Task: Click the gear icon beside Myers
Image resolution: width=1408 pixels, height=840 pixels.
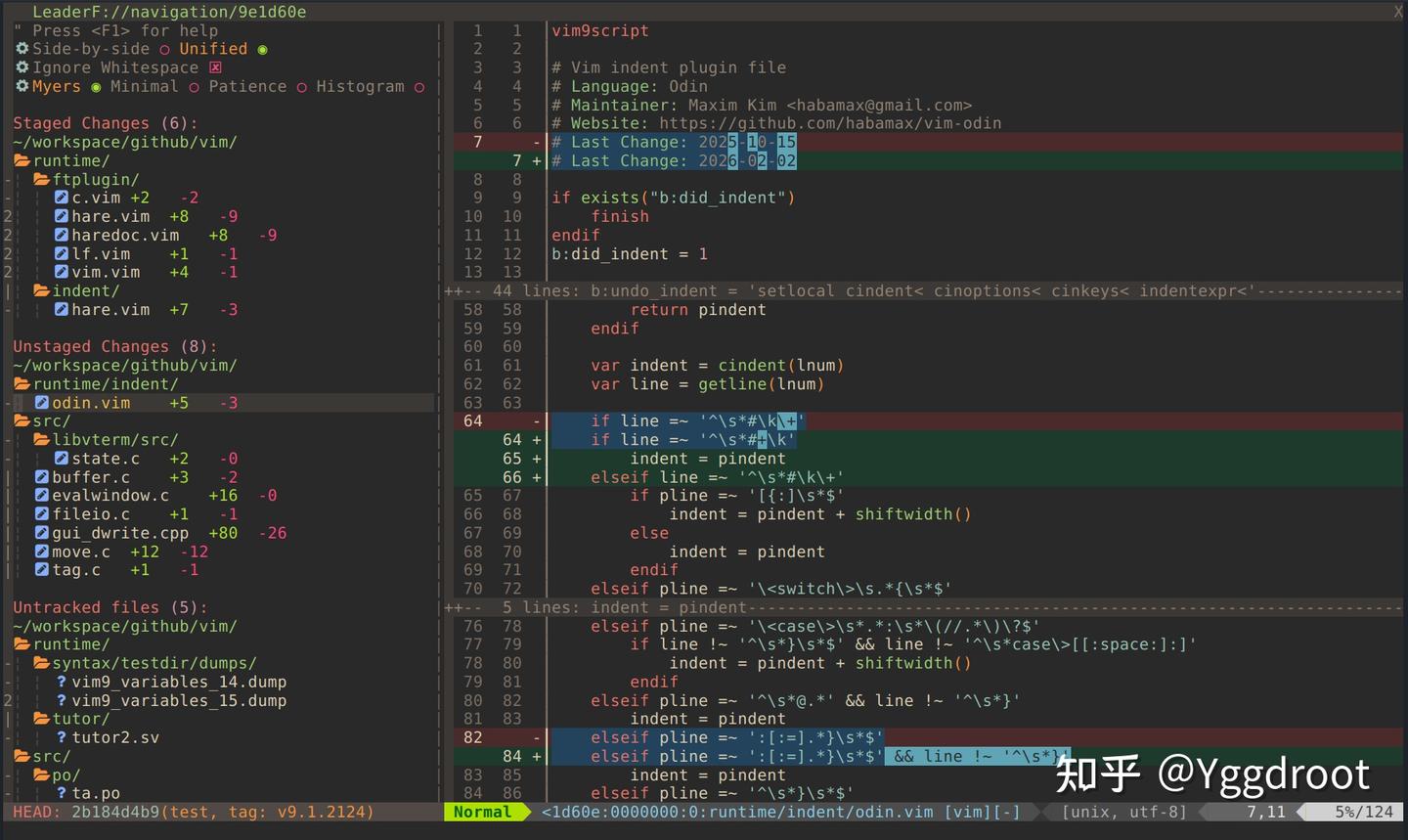Action: 22,86
